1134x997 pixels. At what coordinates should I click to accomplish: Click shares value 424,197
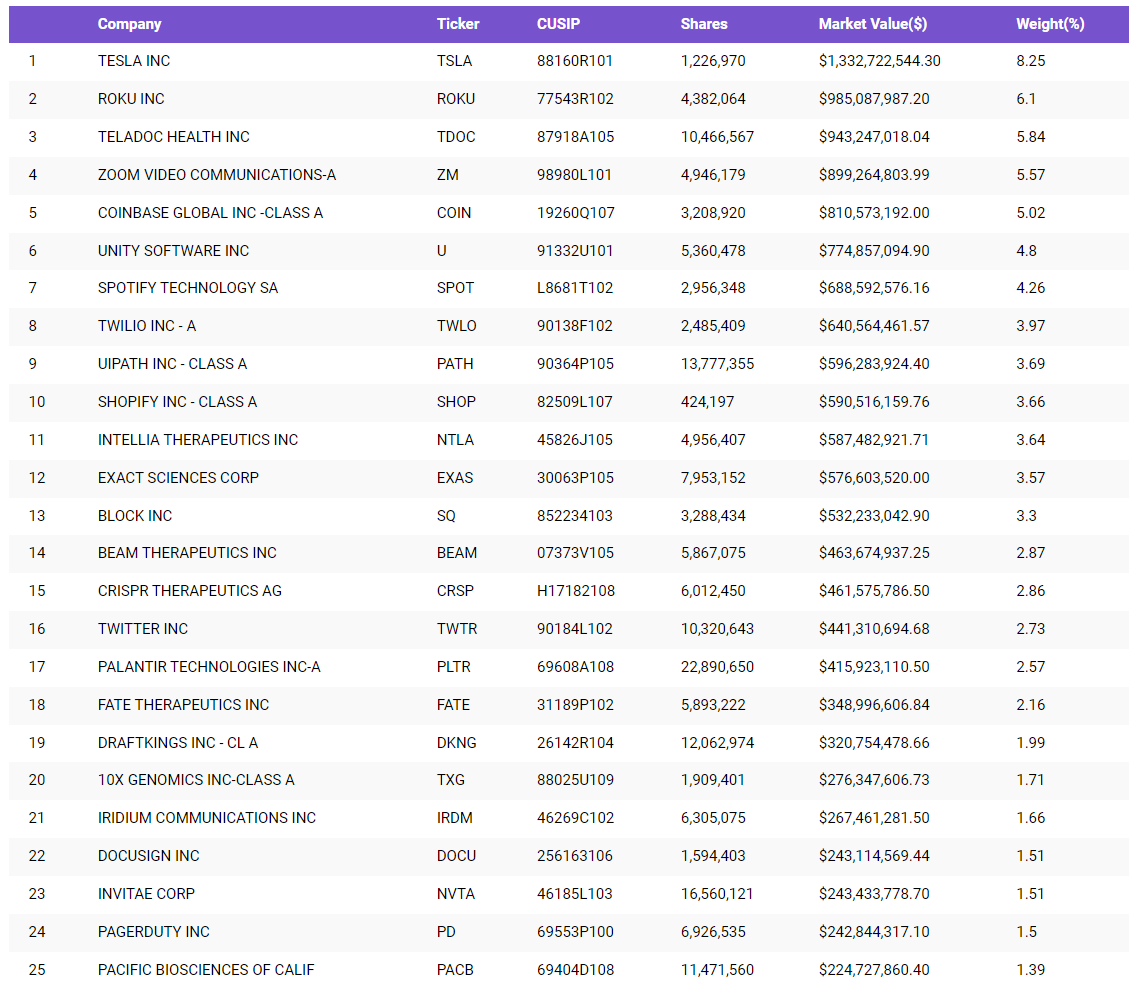pyautogui.click(x=707, y=401)
